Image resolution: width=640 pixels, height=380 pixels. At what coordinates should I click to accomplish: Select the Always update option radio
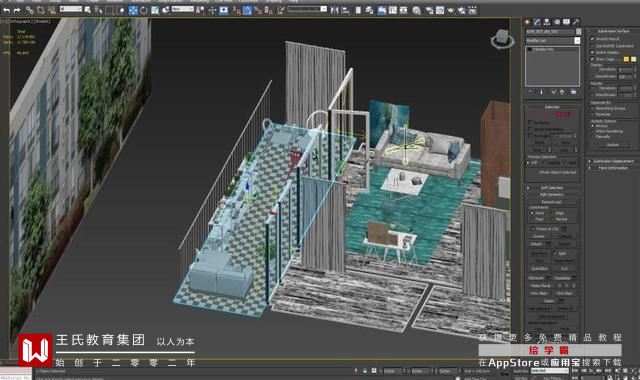click(x=593, y=126)
